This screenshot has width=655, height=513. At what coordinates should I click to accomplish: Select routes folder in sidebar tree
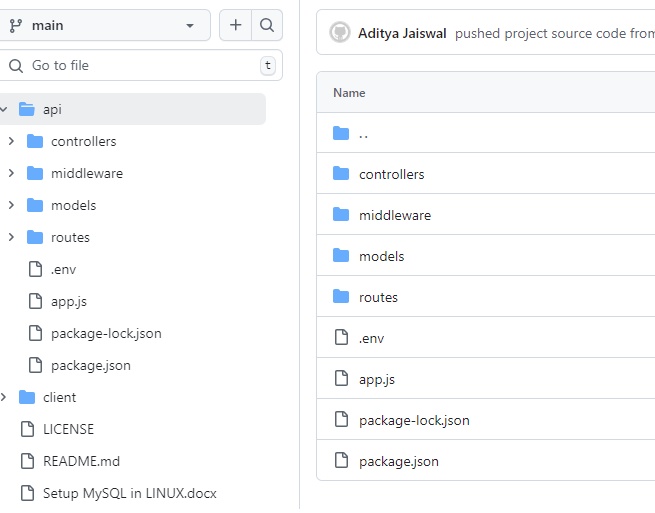70,237
